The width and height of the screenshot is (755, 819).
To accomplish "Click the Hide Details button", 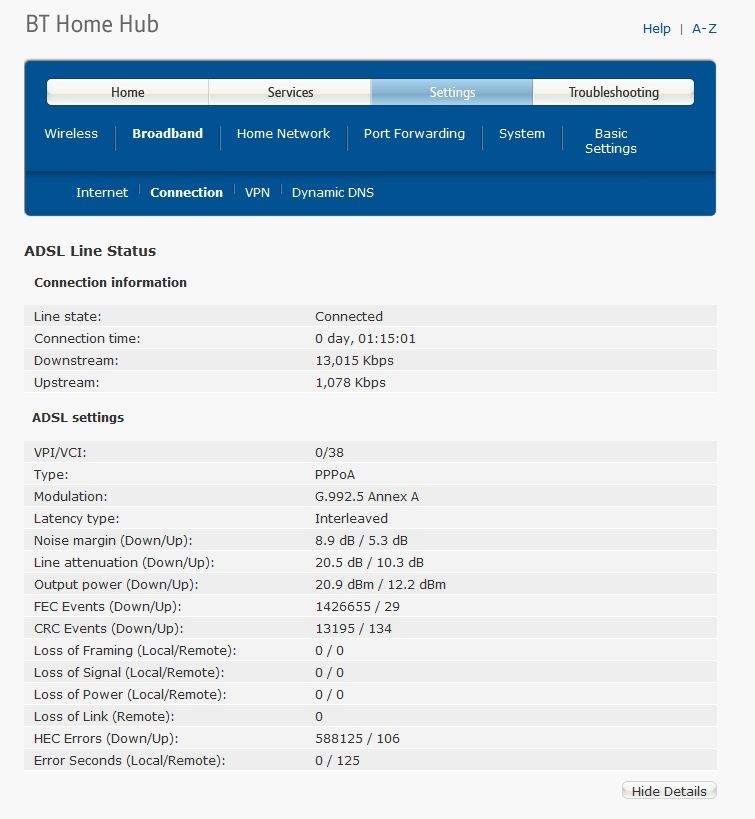I will point(669,791).
